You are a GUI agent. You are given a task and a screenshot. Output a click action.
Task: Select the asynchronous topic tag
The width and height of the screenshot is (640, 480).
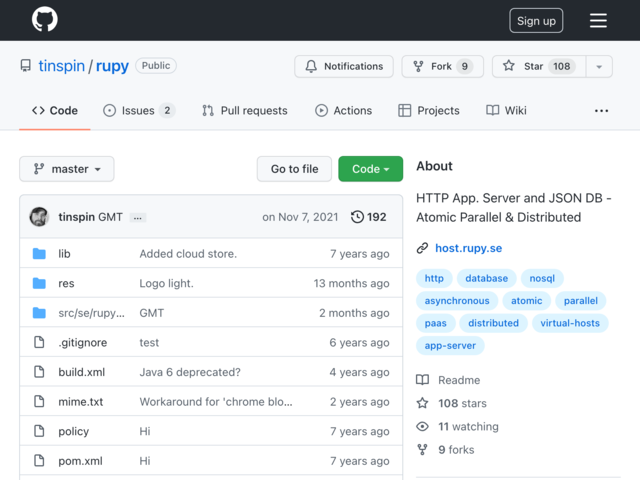tap(457, 301)
